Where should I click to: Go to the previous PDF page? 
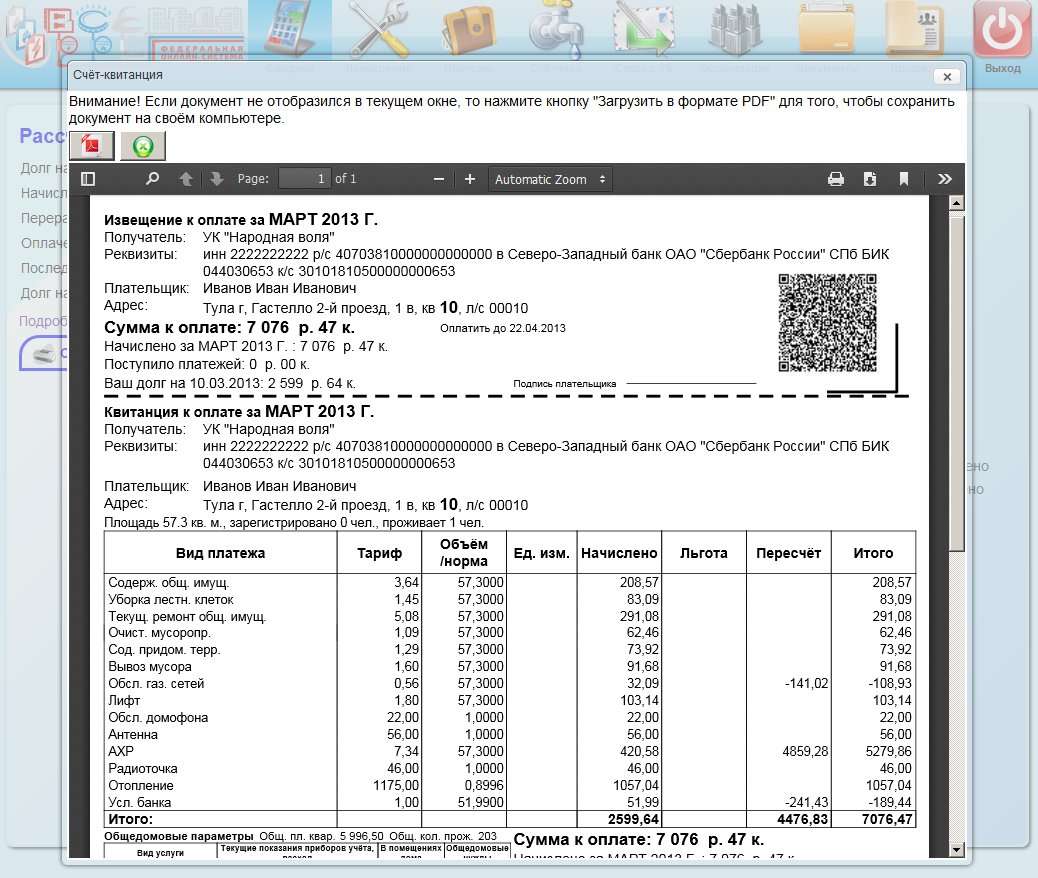point(186,179)
